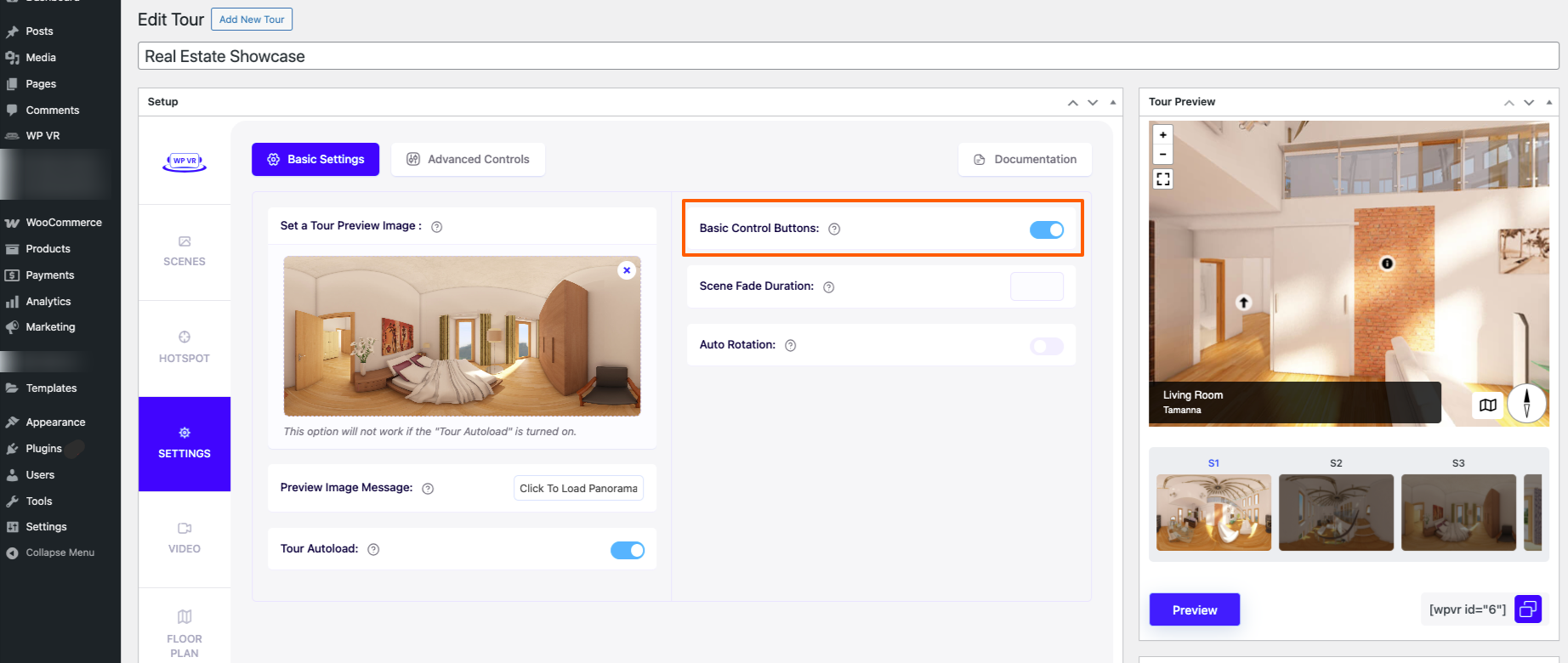Open the floor map icon in preview
1568x663 pixels.
point(1487,405)
